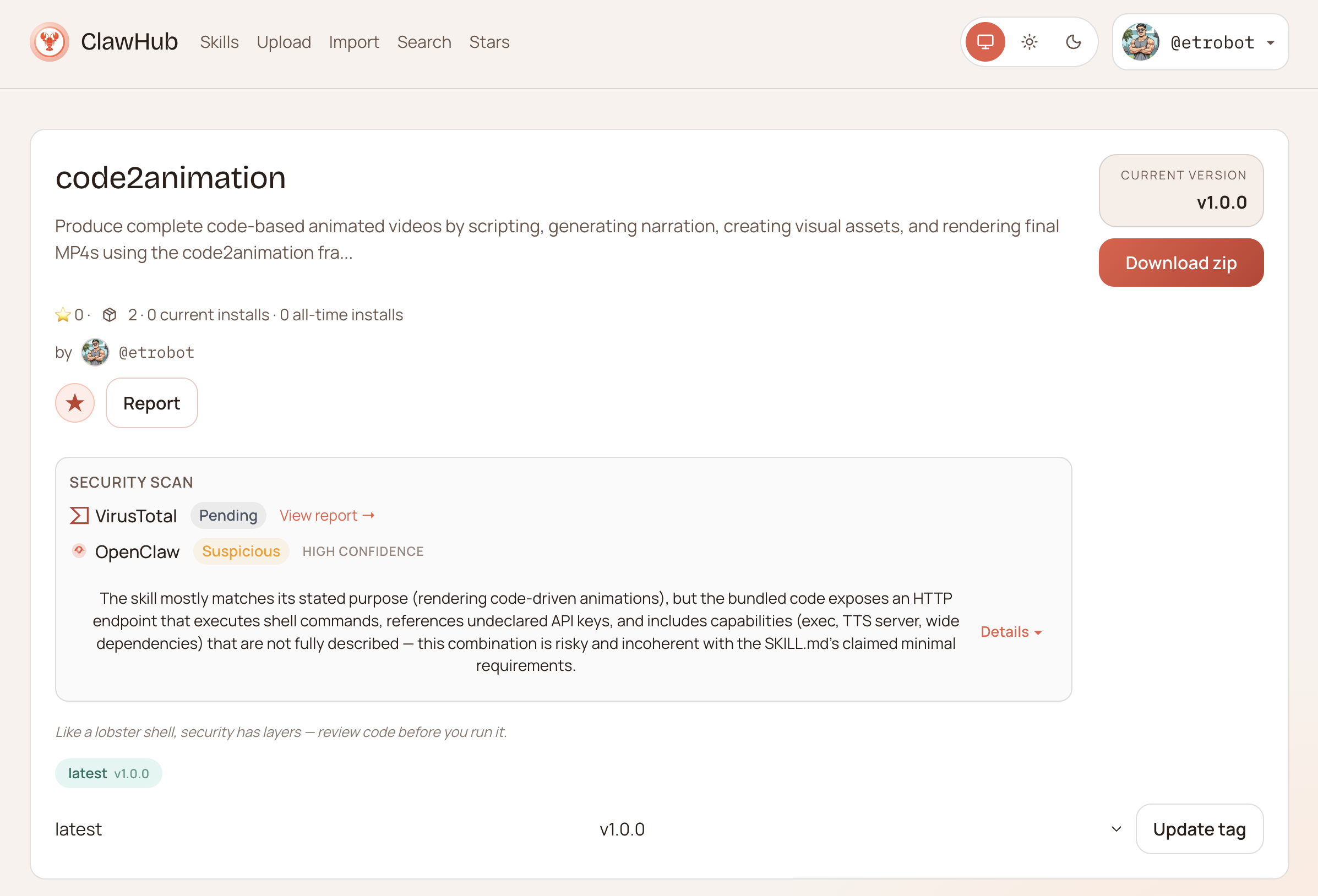Download the skill zip file
This screenshot has width=1318, height=896.
1180,263
